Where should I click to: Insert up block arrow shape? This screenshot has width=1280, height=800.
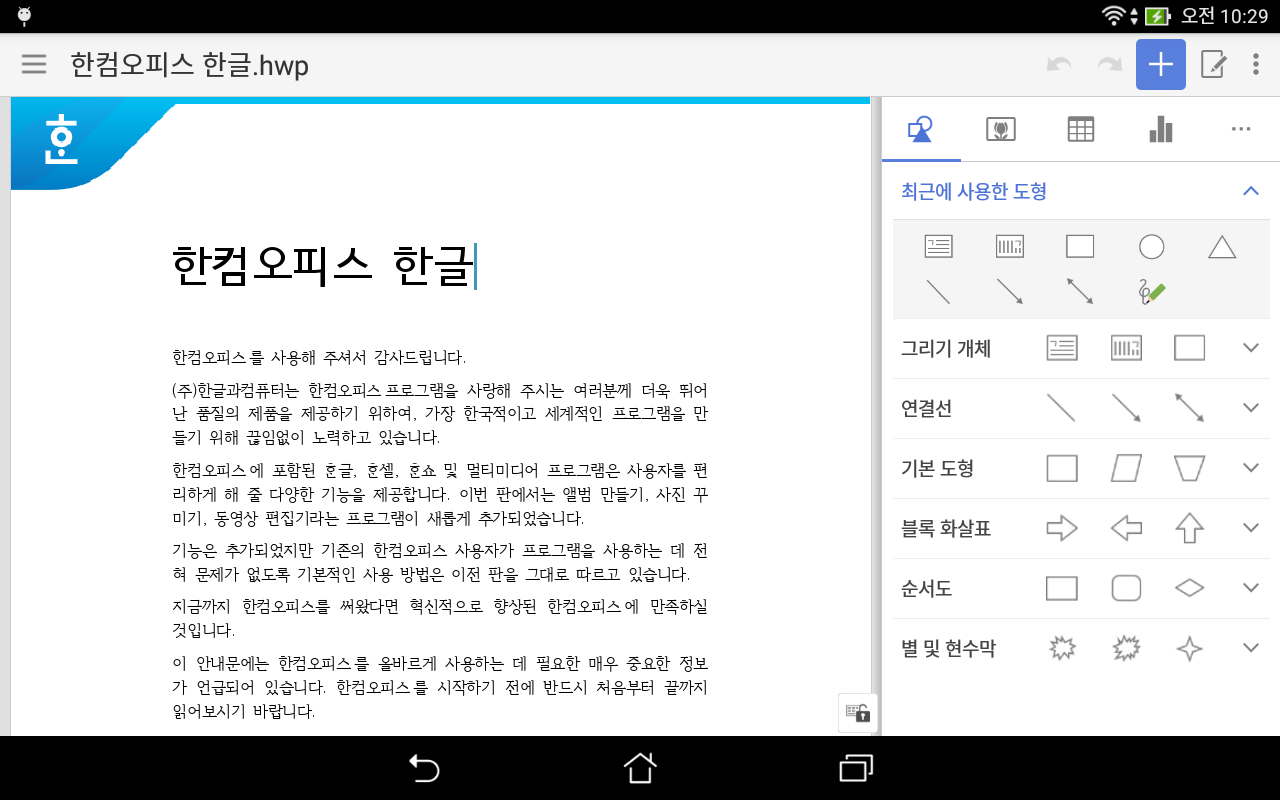1189,528
